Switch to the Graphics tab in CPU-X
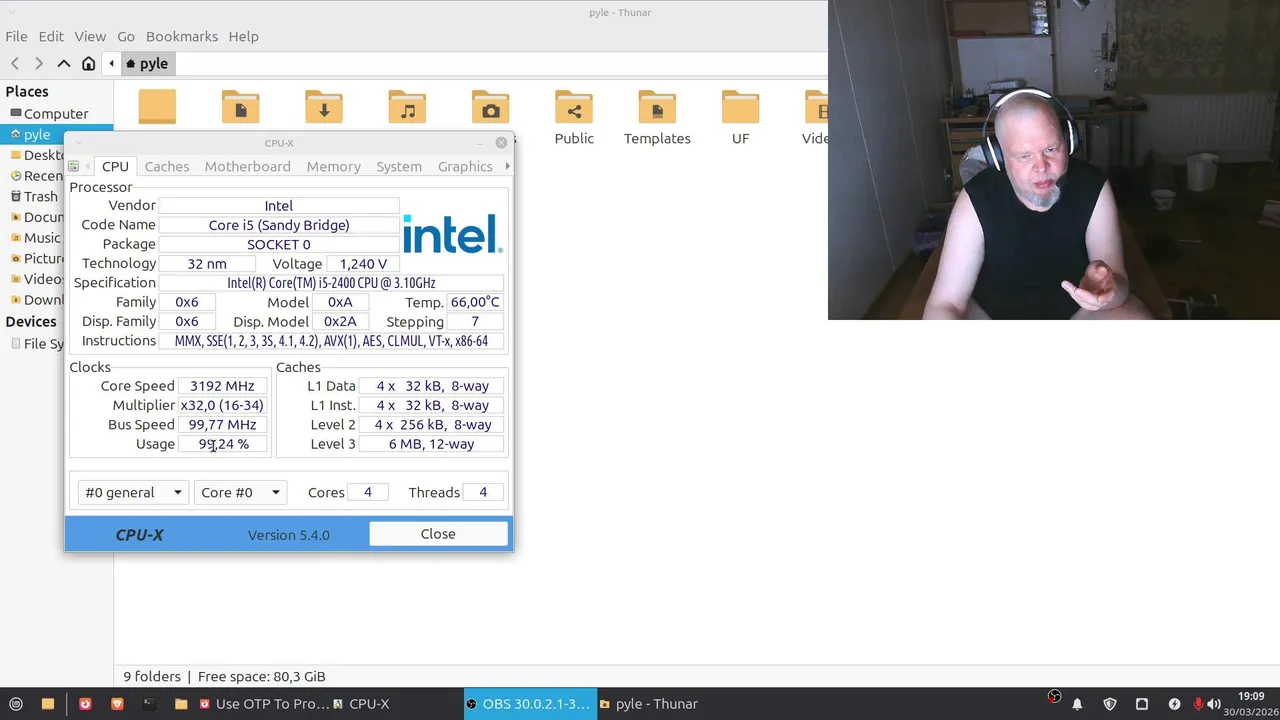The height and width of the screenshot is (720, 1280). click(x=465, y=166)
